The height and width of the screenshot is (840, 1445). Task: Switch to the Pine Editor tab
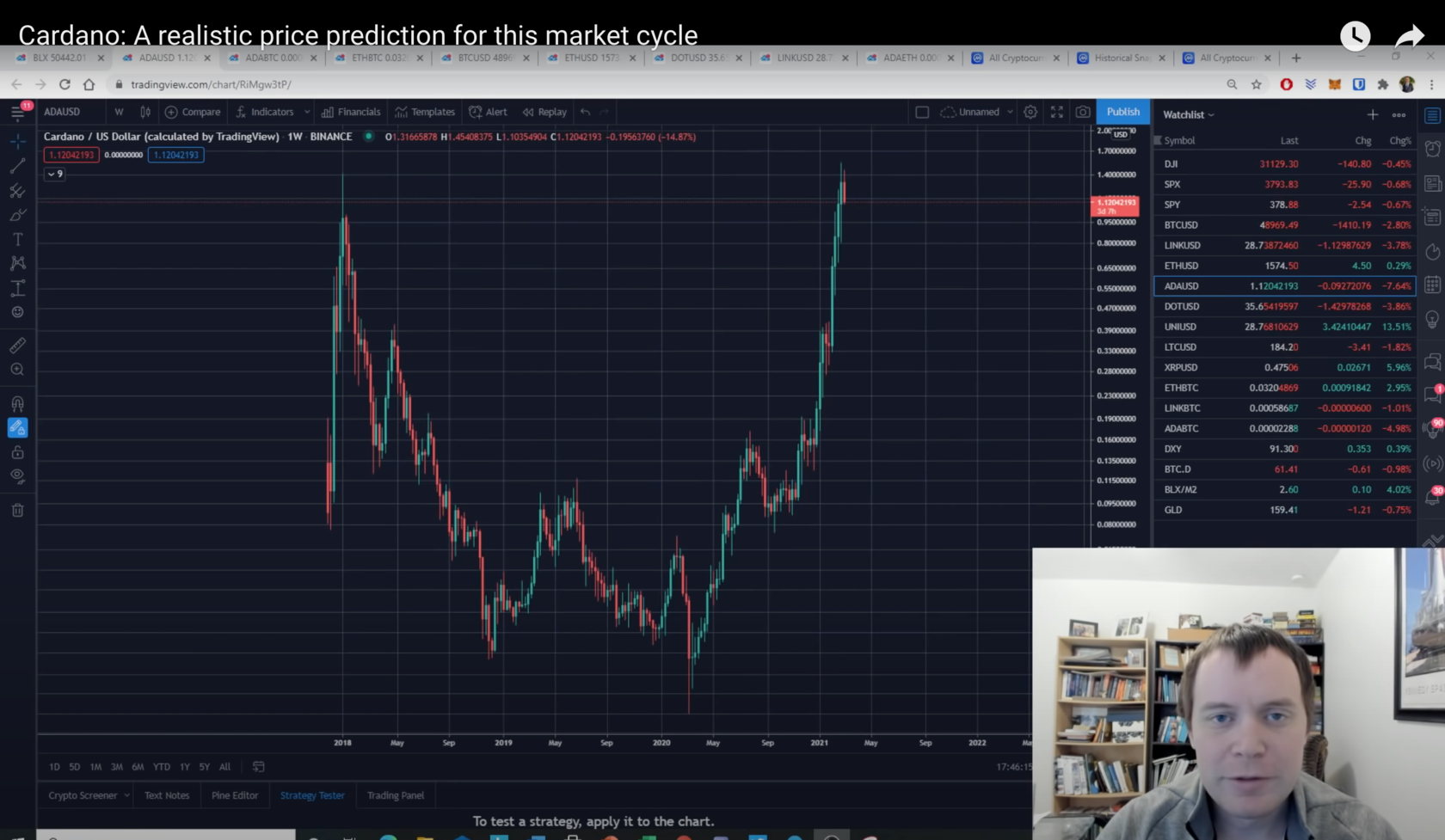click(235, 795)
